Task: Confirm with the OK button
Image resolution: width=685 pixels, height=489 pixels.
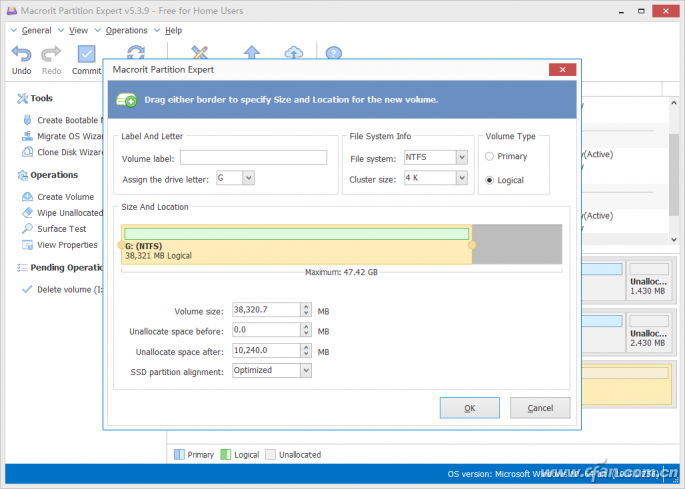Action: [470, 408]
